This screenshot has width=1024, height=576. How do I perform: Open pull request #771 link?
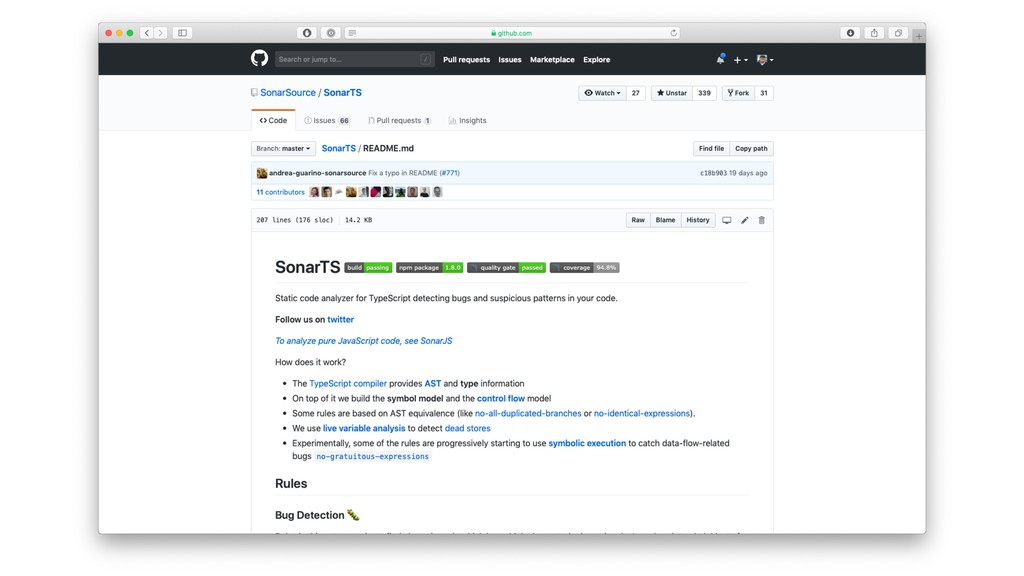tap(449, 173)
